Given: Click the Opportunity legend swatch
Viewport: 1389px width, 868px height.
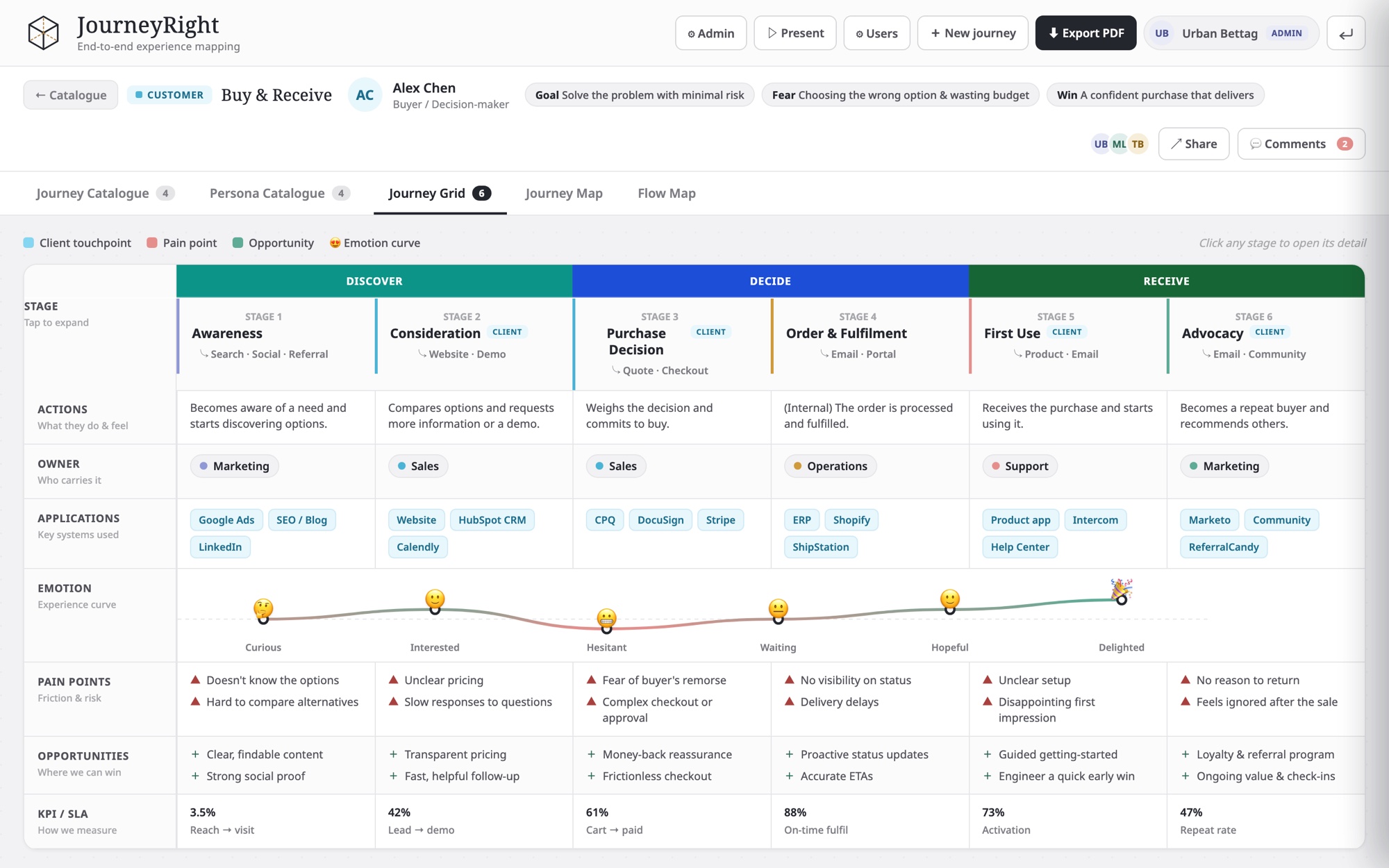Looking at the screenshot, I should point(238,242).
